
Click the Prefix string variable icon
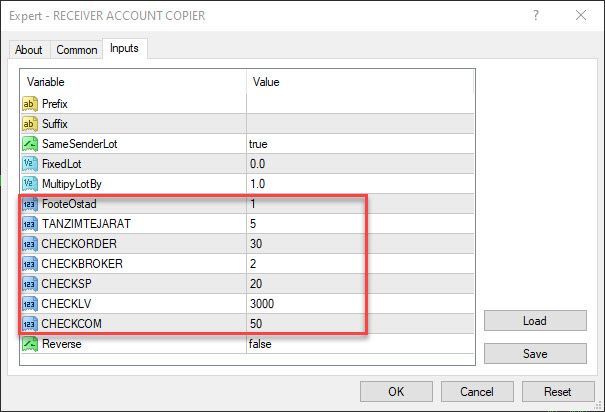click(x=29, y=104)
